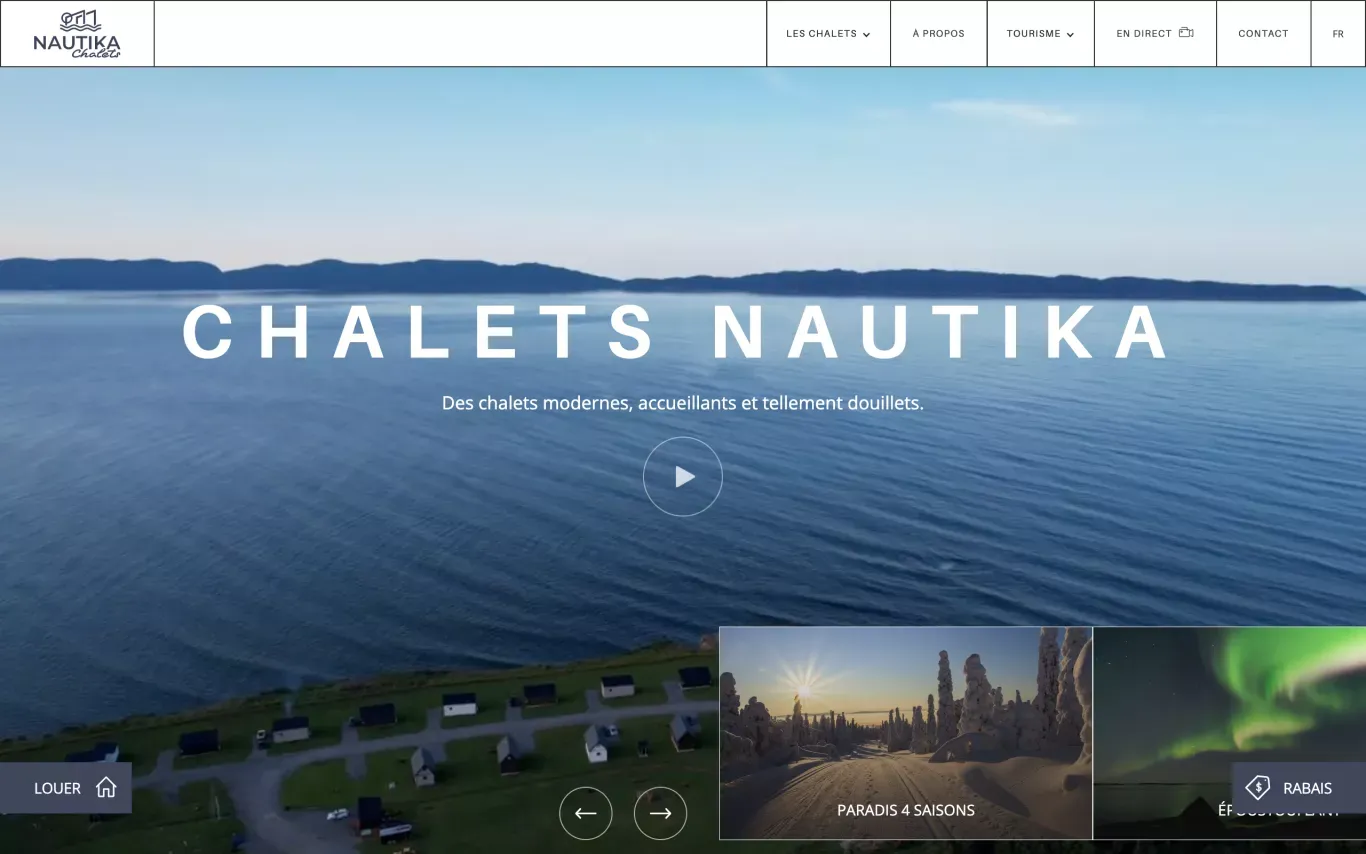Expand the Les Chalets dropdown chevron
The width and height of the screenshot is (1366, 854).
coord(866,35)
